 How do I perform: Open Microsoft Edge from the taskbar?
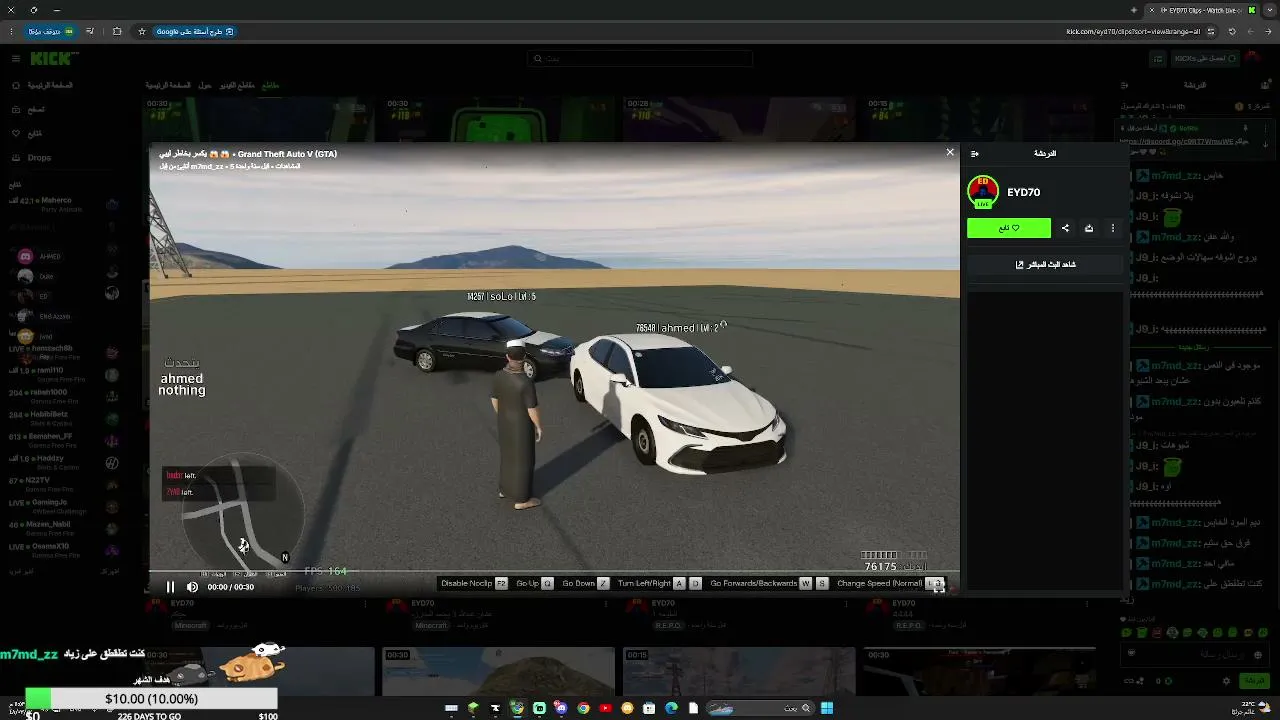point(671,708)
